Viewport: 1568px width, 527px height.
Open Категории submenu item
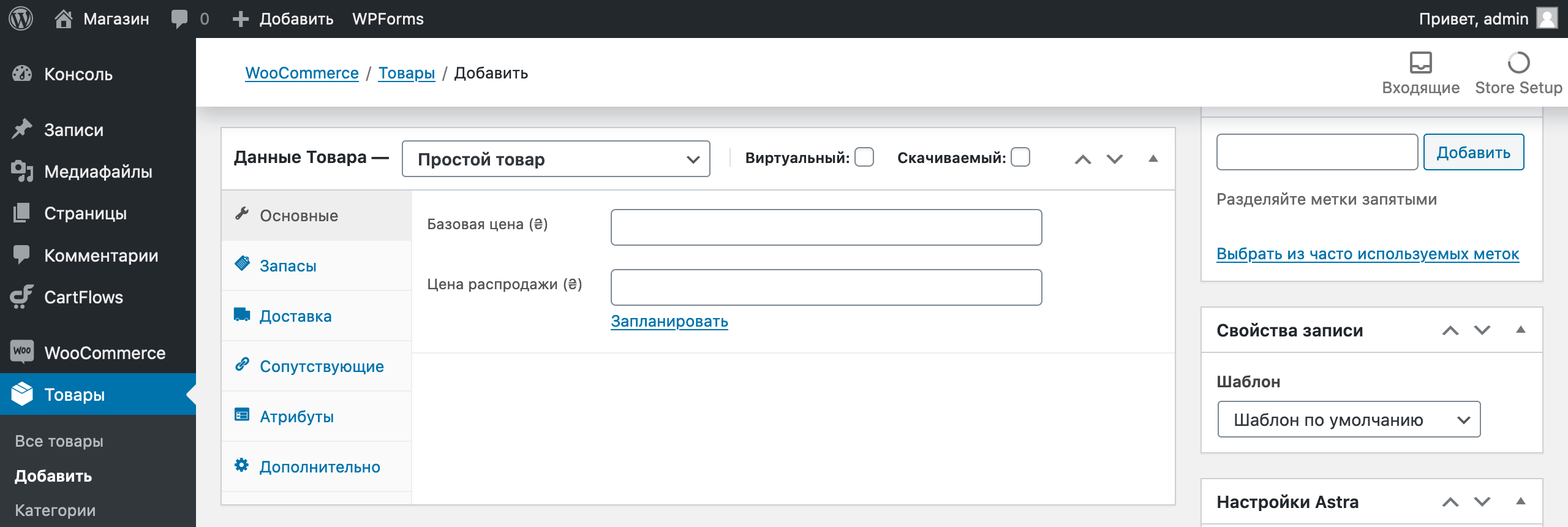coord(55,510)
